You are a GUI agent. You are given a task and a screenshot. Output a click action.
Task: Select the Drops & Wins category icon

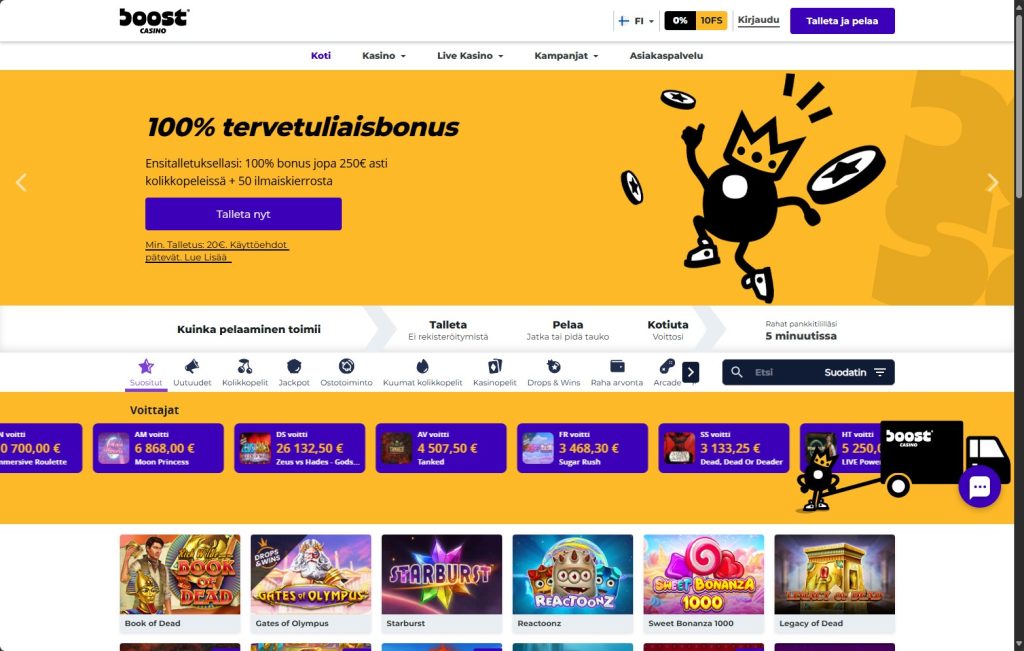click(x=553, y=366)
